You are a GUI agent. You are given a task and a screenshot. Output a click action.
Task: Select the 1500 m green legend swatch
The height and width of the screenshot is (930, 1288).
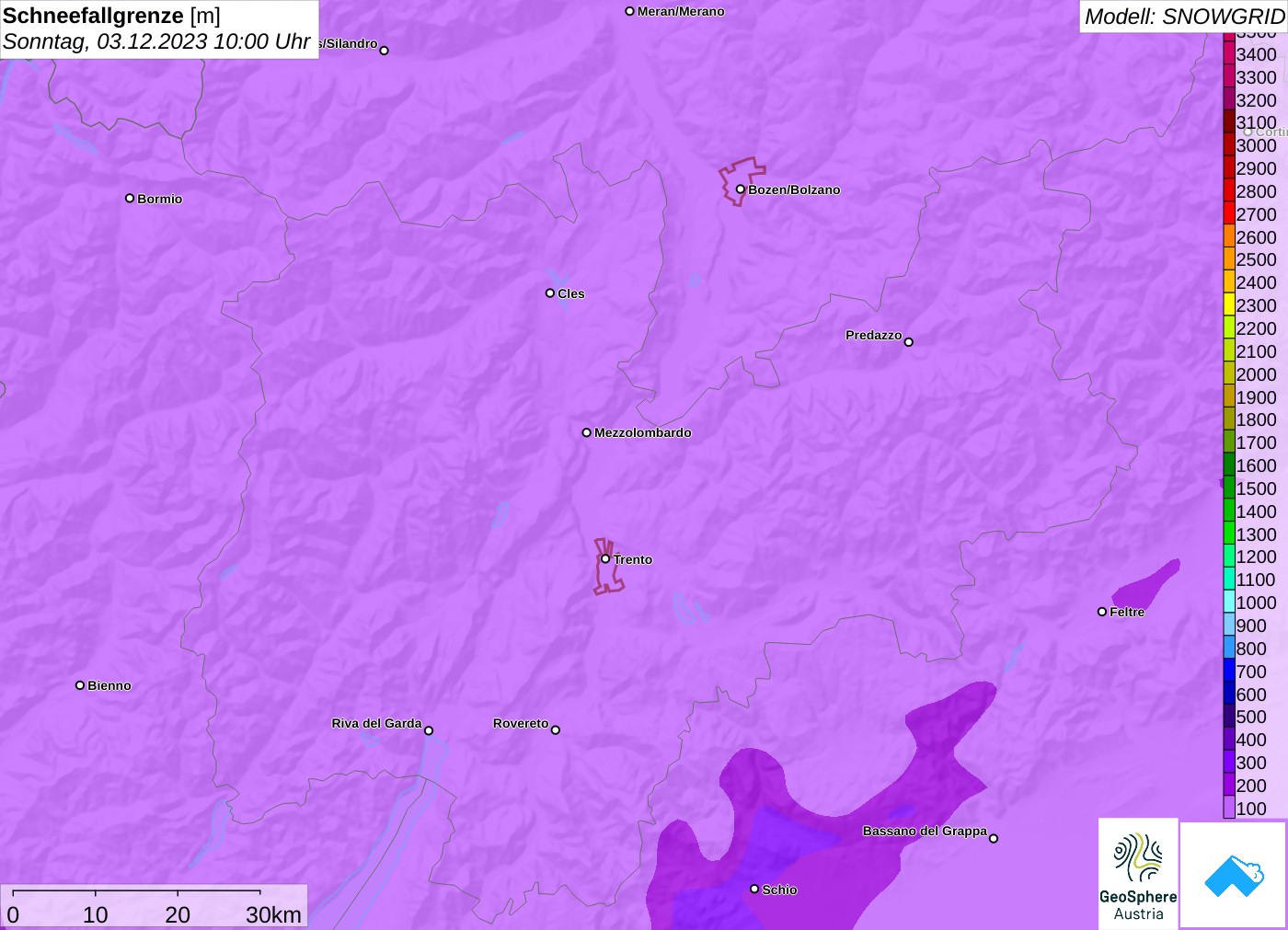tap(1229, 488)
